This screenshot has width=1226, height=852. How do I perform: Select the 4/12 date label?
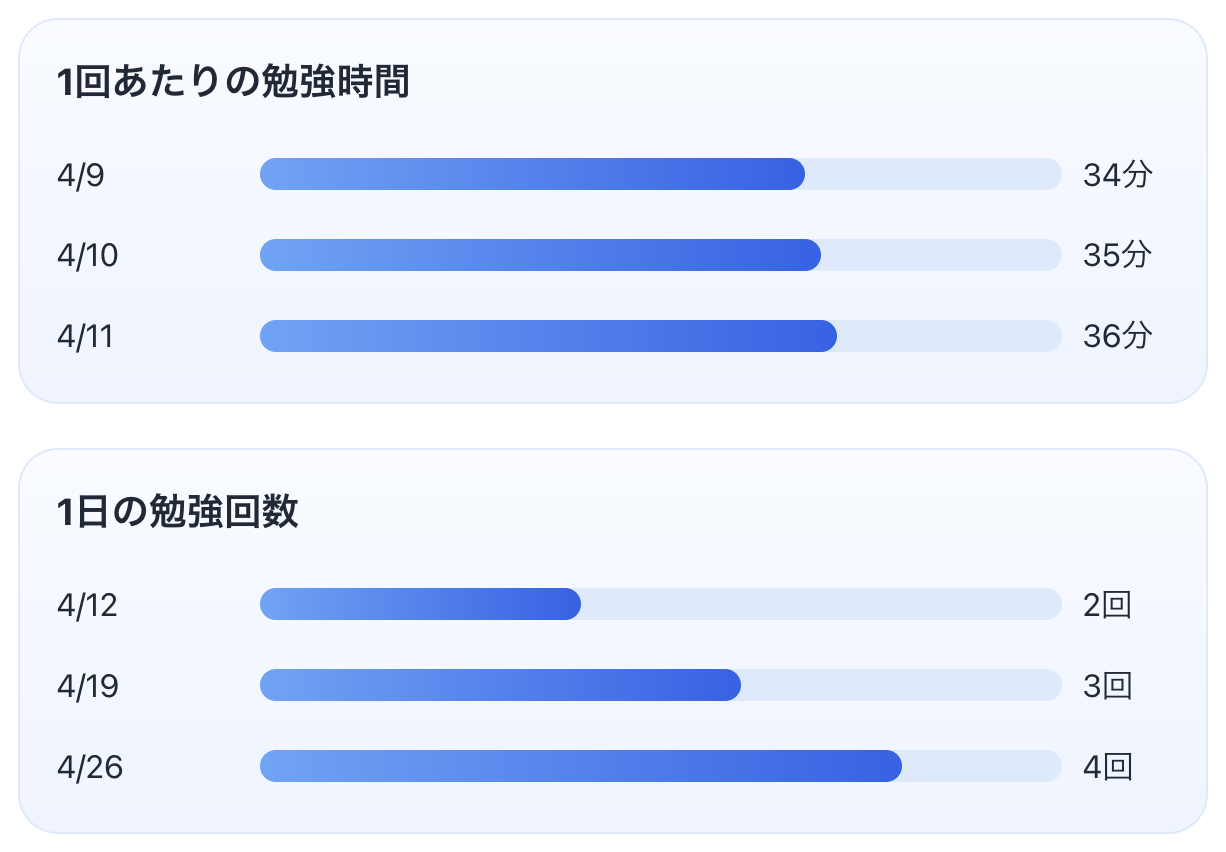87,605
